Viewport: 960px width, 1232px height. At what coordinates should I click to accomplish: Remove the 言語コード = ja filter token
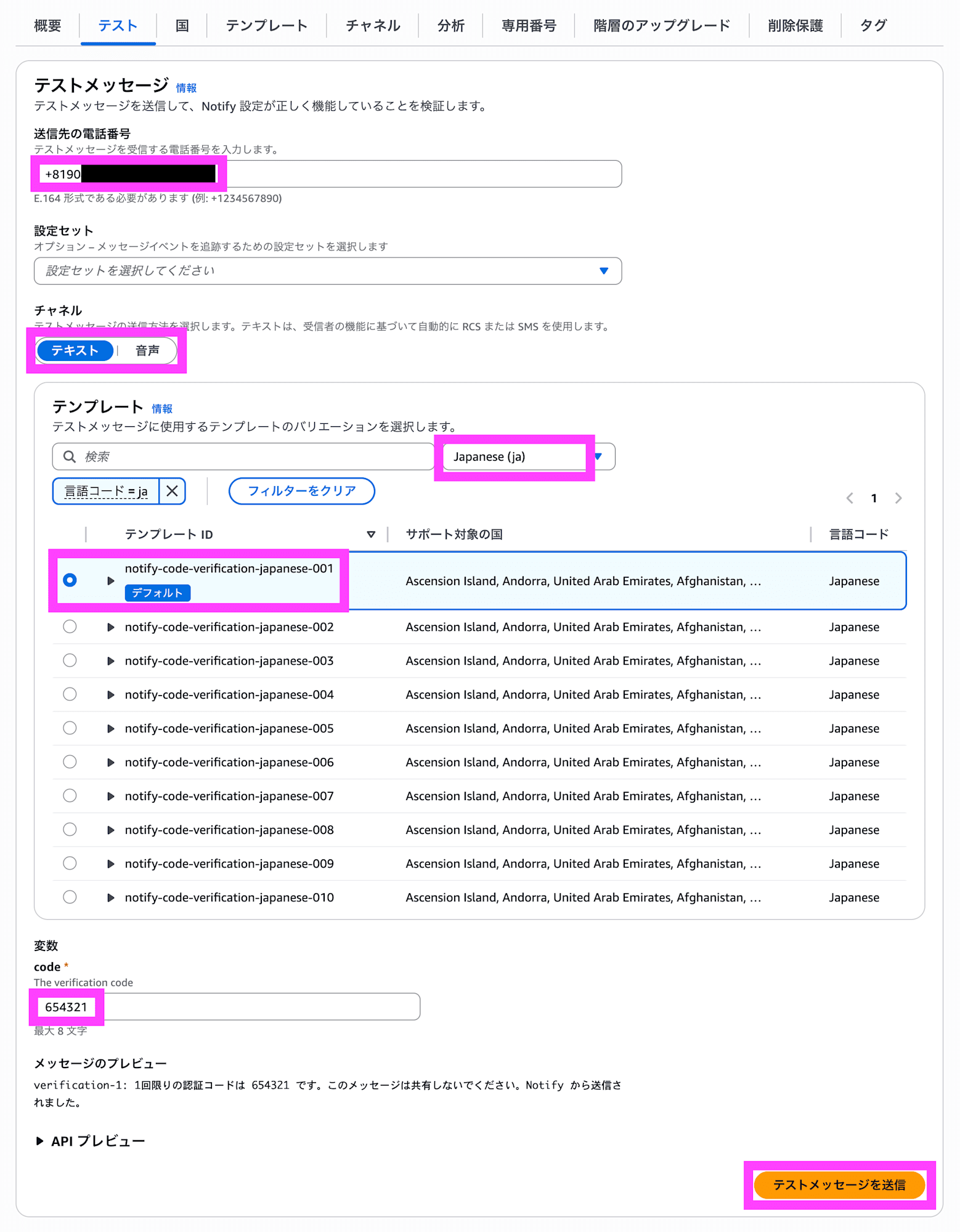coord(172,491)
